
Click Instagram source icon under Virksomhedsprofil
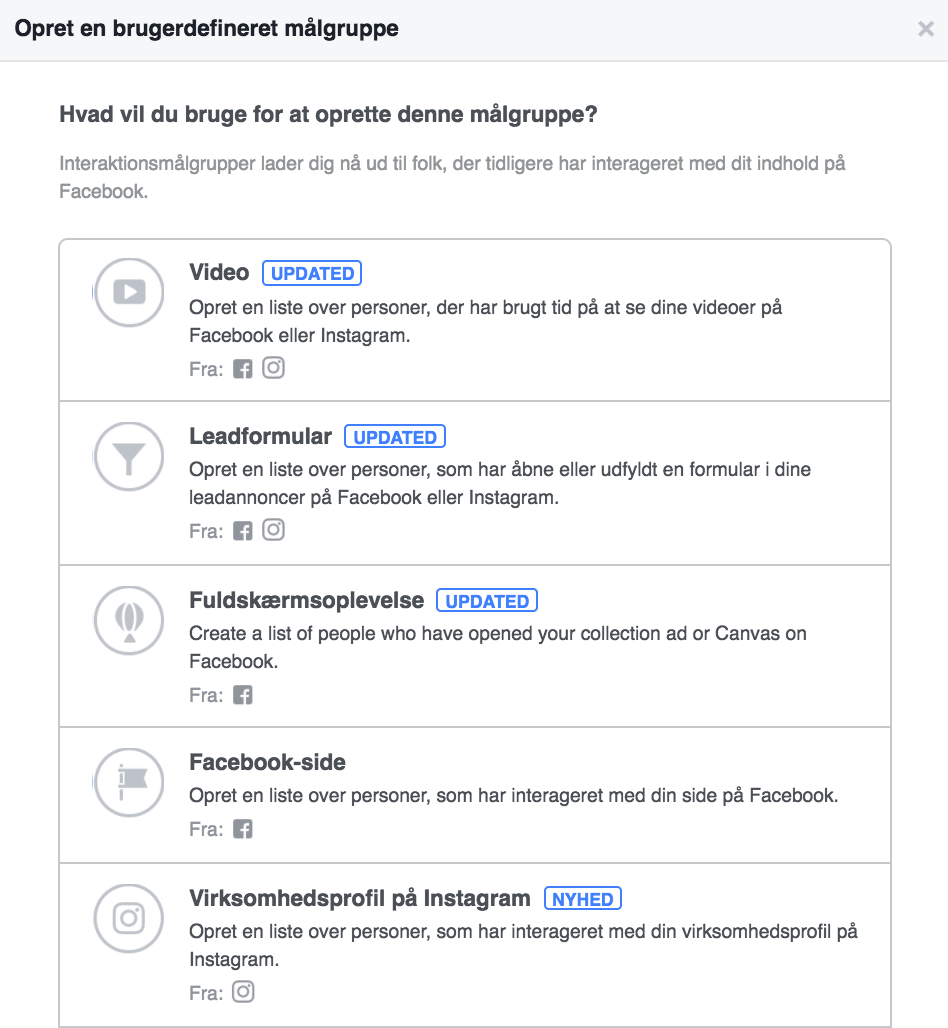click(x=243, y=992)
